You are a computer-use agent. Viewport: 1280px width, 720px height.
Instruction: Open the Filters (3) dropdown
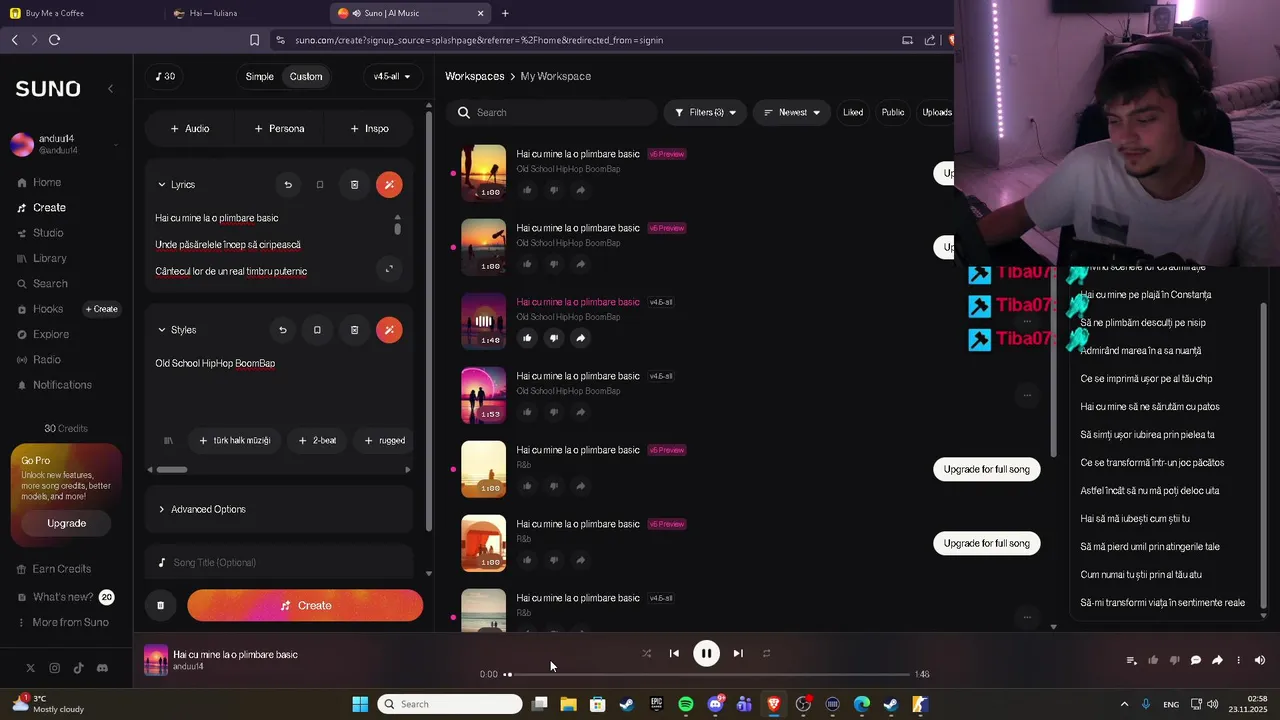[x=705, y=113]
